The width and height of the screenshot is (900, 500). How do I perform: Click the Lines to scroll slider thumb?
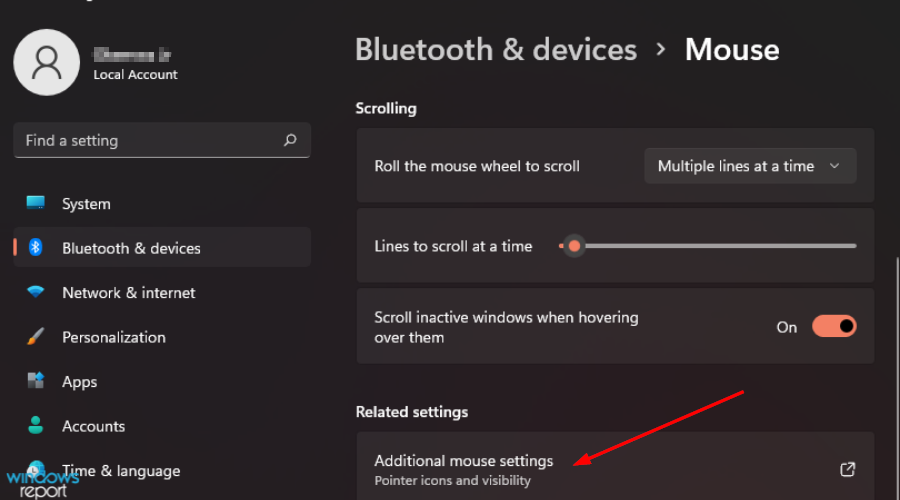(574, 246)
